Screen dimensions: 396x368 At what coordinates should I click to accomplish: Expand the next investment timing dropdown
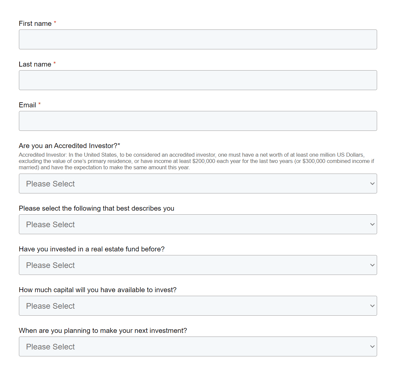(x=198, y=346)
